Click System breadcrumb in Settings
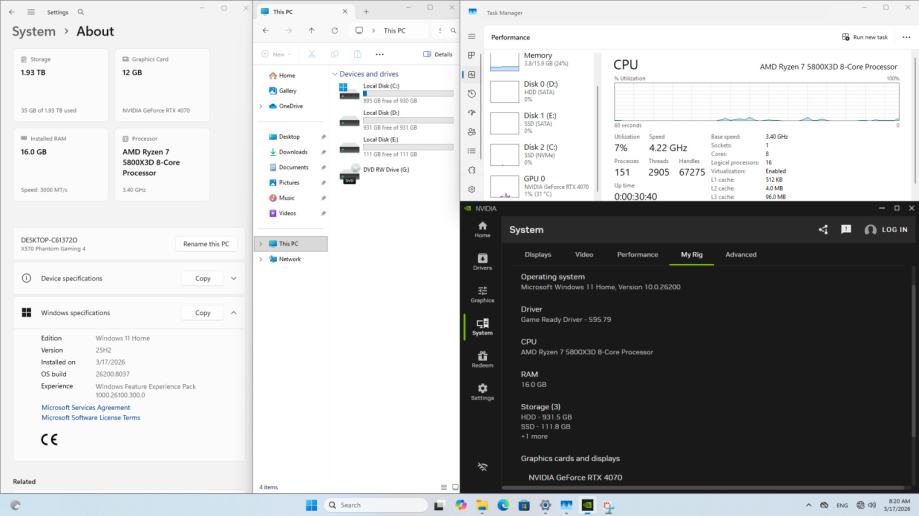Screen dimensions: 919x516 click(x=33, y=32)
